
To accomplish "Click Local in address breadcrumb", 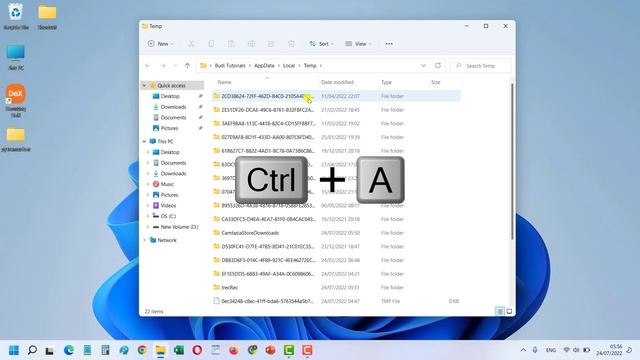I will 289,66.
